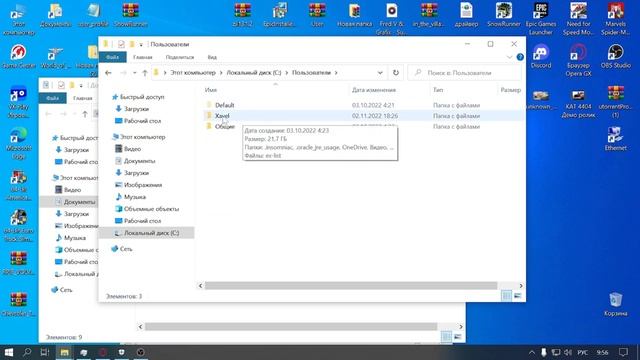Click the Windows Start button
Screen dimensions: 640x360
9,352
